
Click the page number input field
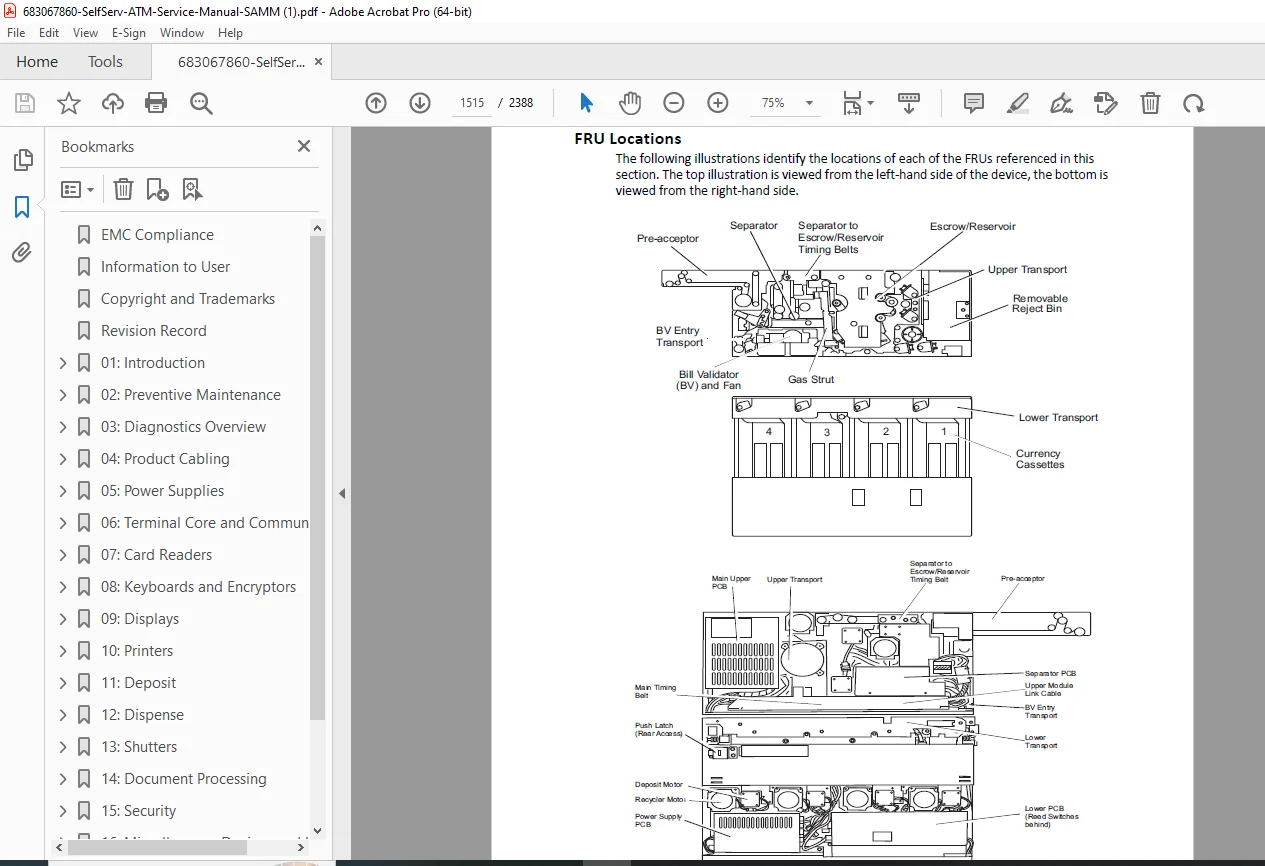click(x=471, y=103)
